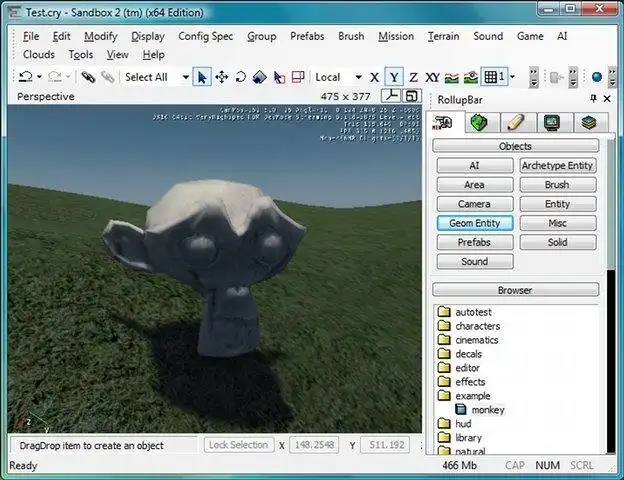The image size is (624, 480).
Task: Click Follow terrain icon
Action: (x=451, y=77)
